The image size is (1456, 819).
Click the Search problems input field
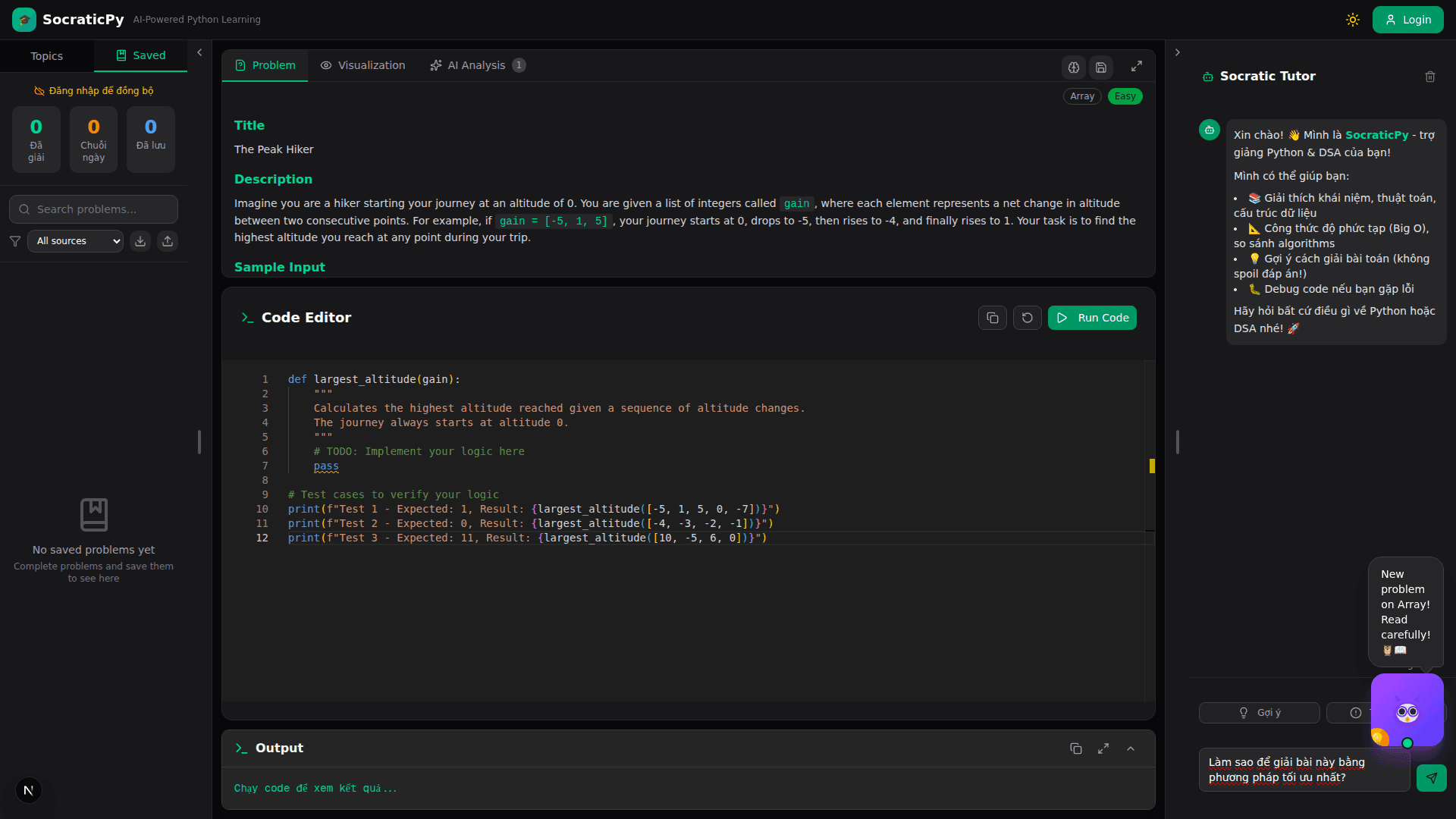tap(94, 209)
